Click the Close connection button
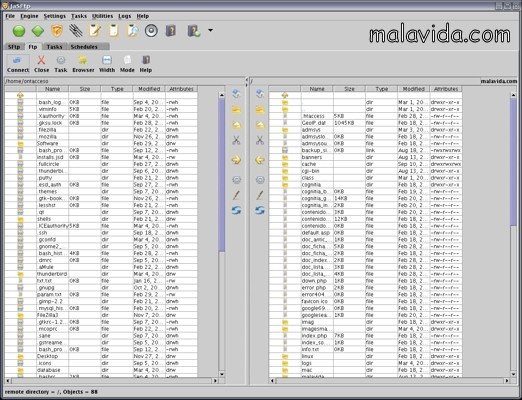This screenshot has width=522, height=400. point(41,64)
